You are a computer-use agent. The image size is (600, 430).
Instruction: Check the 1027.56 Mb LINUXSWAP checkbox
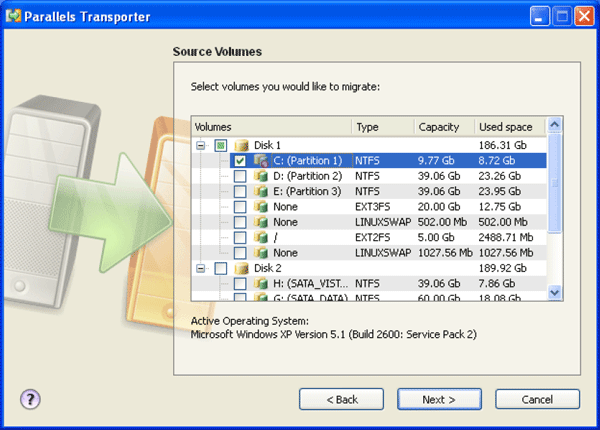coord(240,253)
